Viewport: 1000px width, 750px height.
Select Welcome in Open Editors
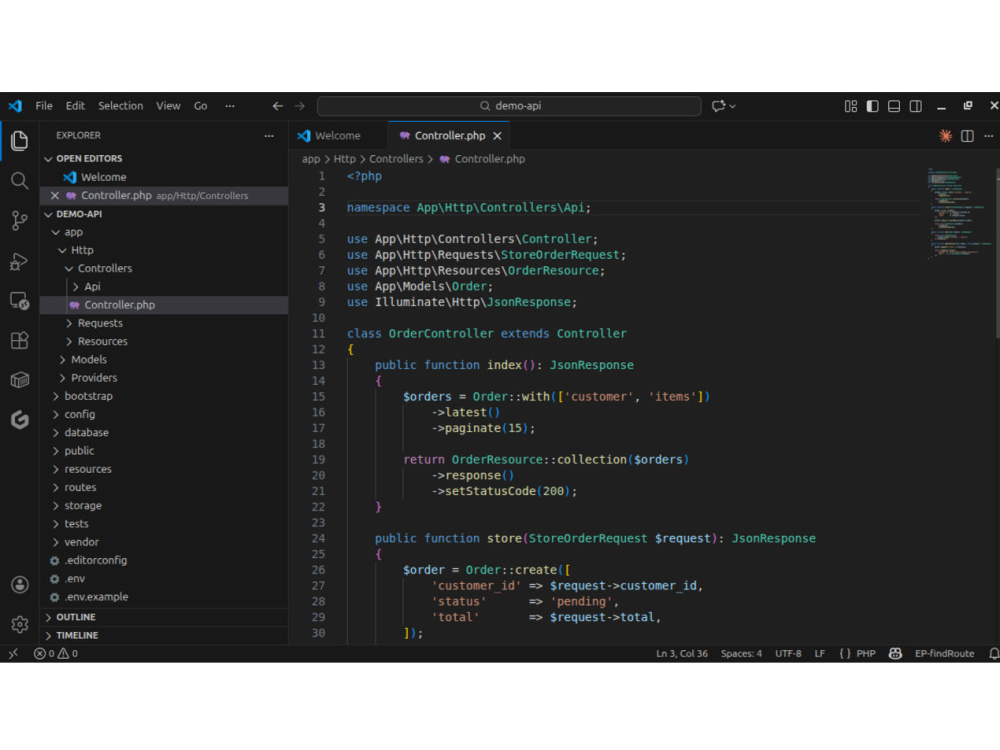[x=103, y=177]
